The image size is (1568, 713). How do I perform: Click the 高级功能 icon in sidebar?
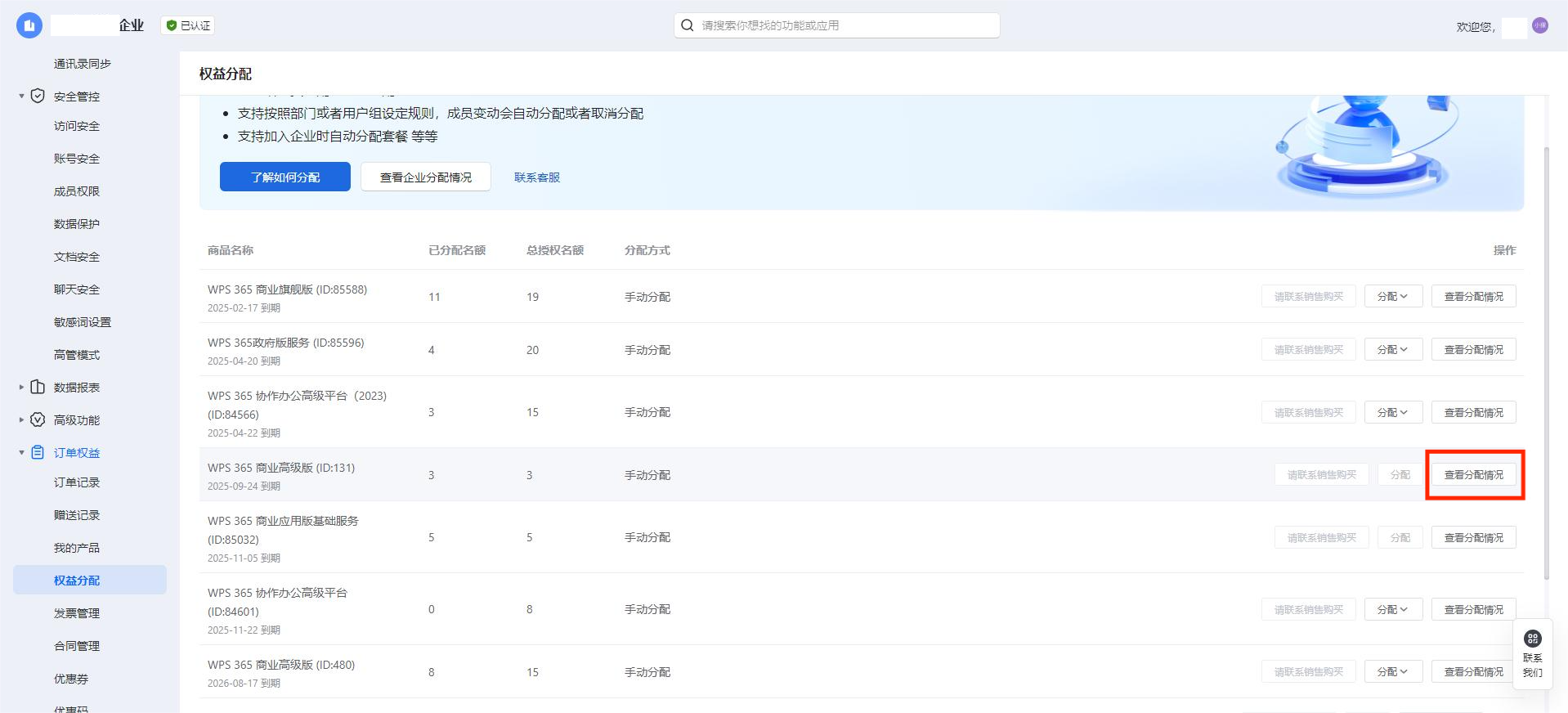[x=38, y=419]
